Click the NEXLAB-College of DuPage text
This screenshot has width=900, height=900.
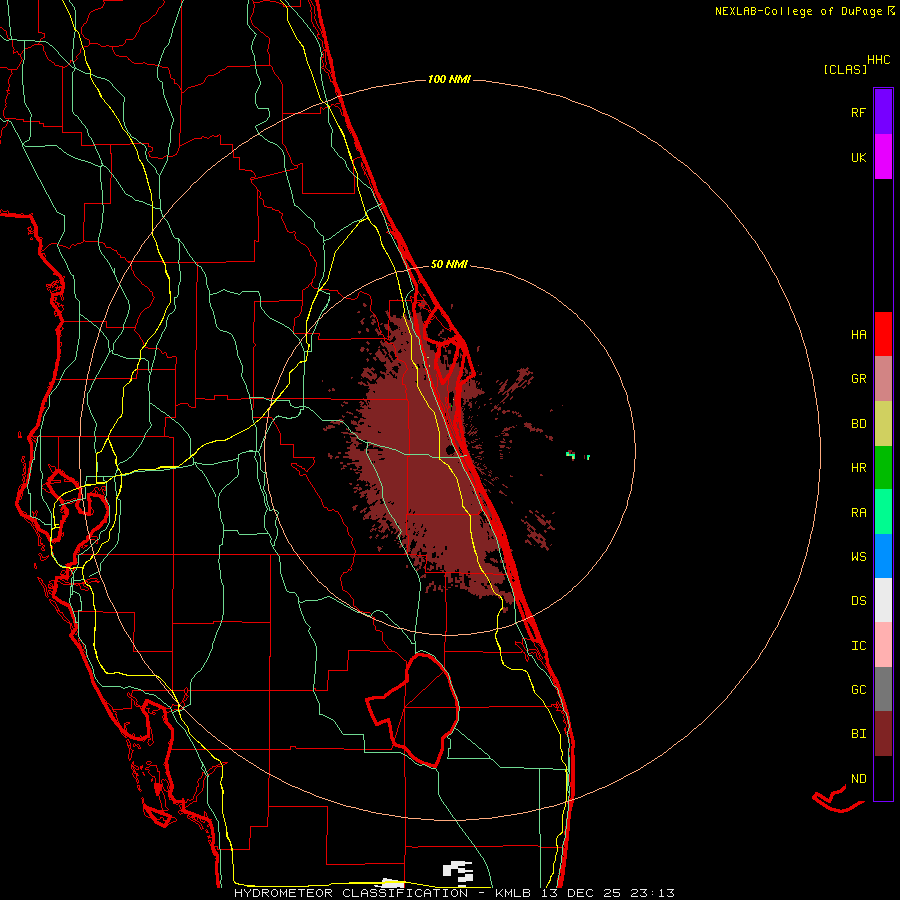798,11
